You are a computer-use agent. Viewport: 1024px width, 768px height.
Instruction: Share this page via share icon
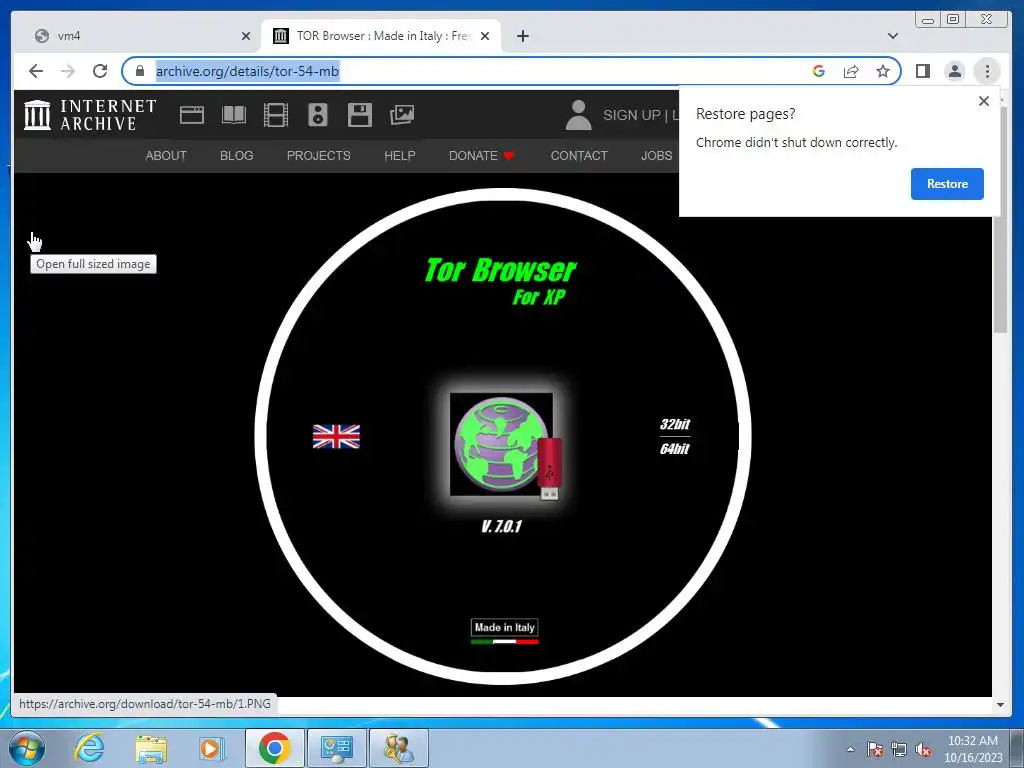[850, 71]
